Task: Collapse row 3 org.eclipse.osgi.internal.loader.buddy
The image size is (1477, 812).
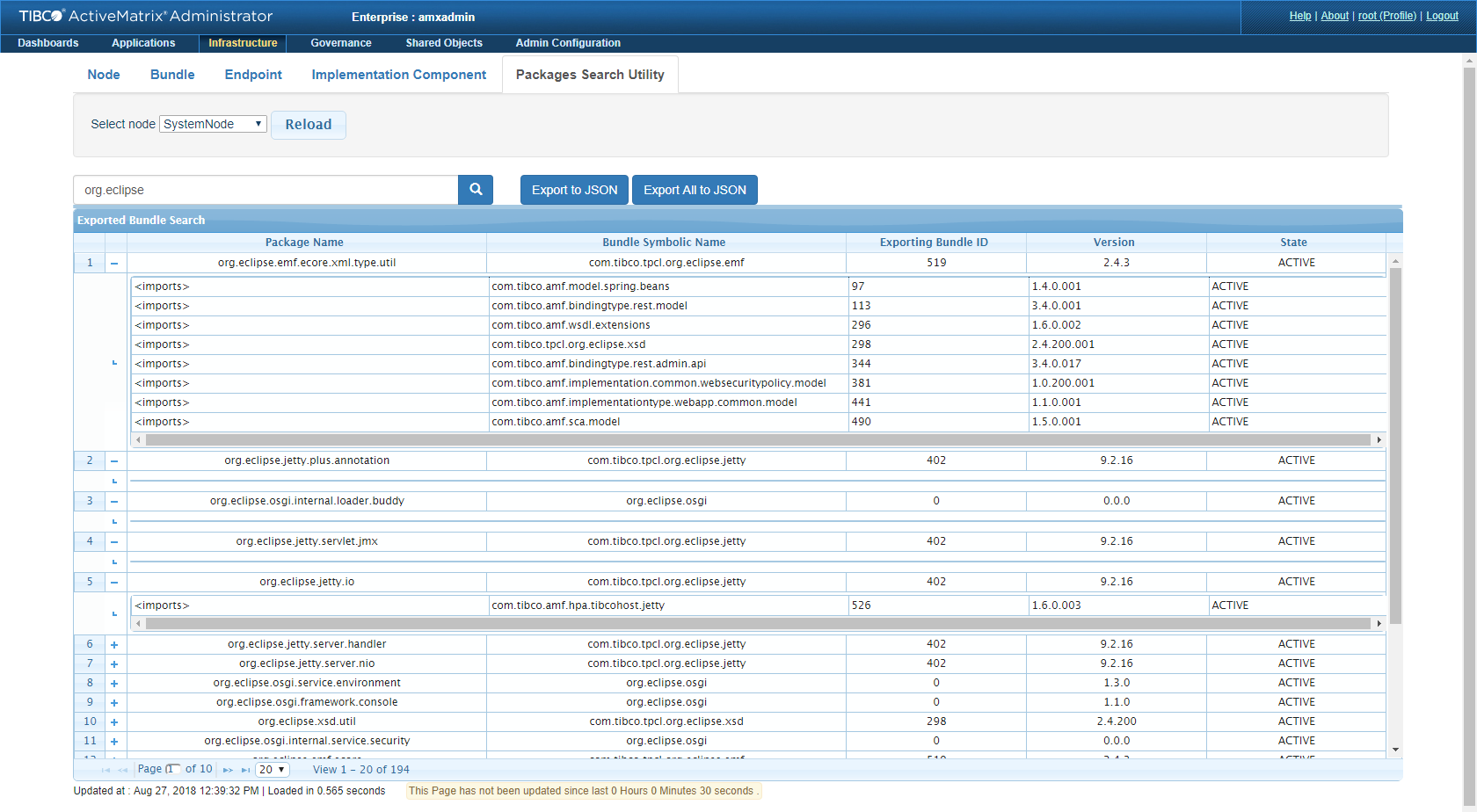Action: (x=114, y=501)
